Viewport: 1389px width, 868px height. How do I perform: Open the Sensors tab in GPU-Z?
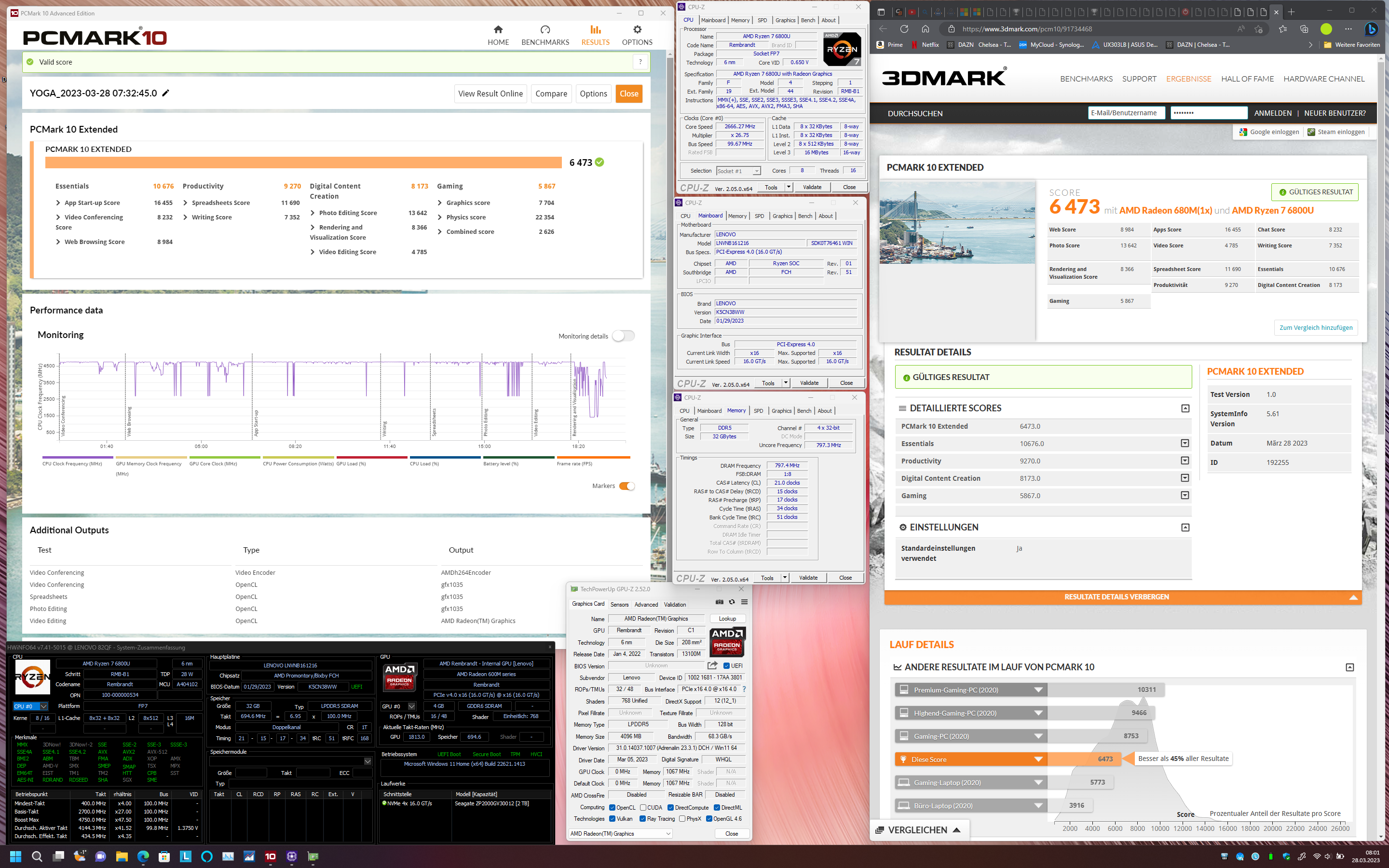pos(619,605)
